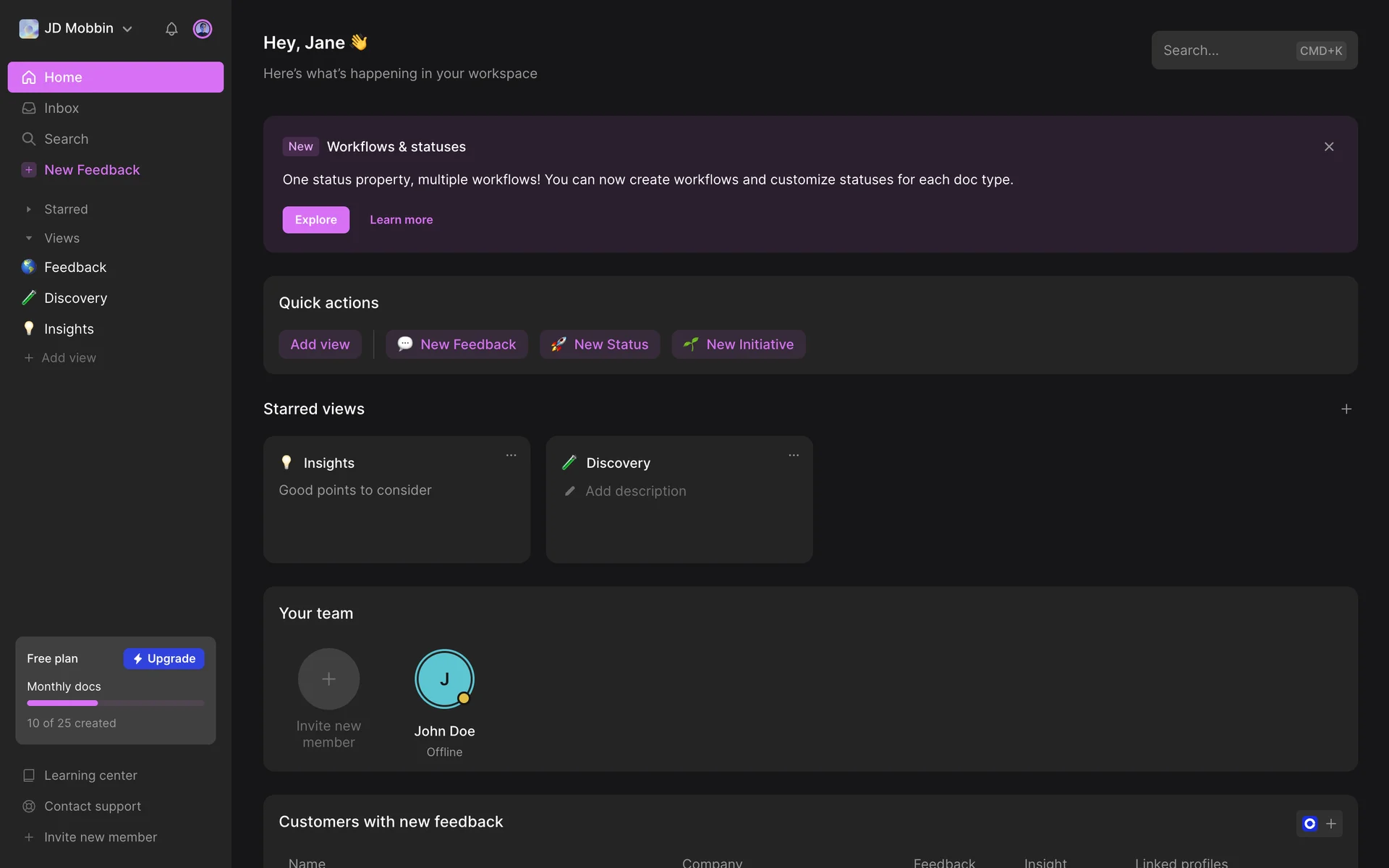This screenshot has height=868, width=1389.
Task: Open Contact support in sidebar
Action: click(x=92, y=807)
